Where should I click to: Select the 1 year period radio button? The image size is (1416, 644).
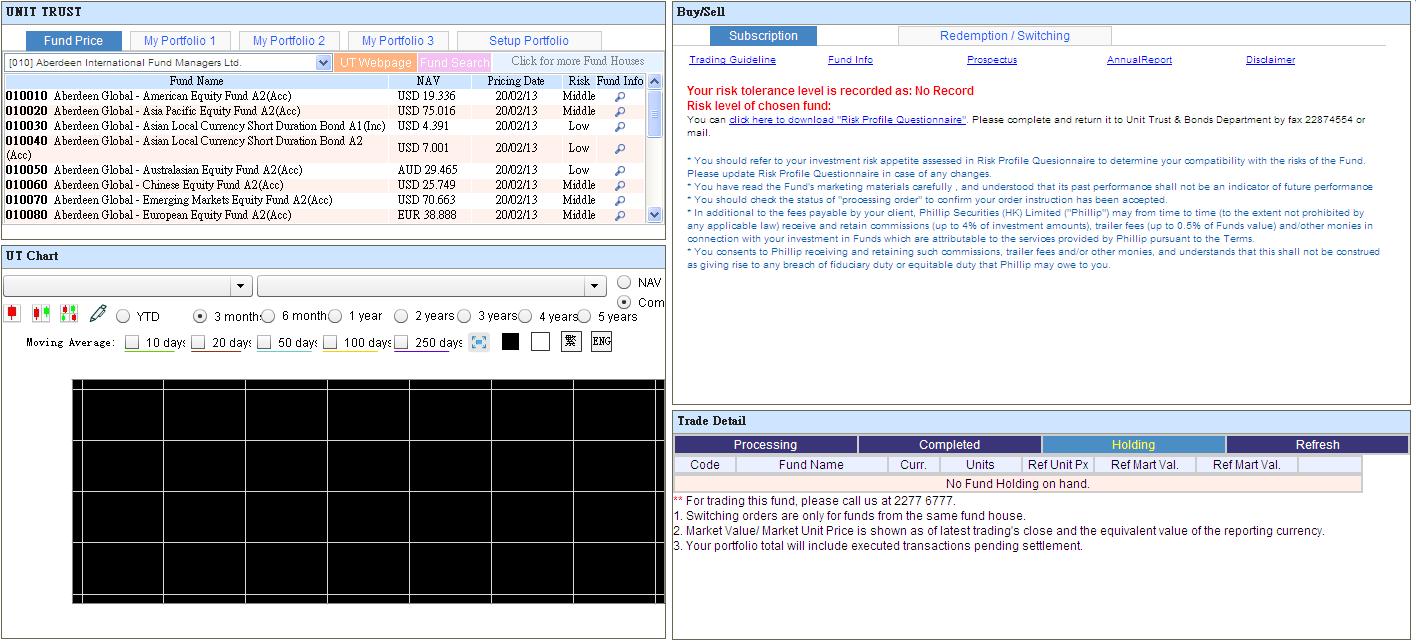335,316
